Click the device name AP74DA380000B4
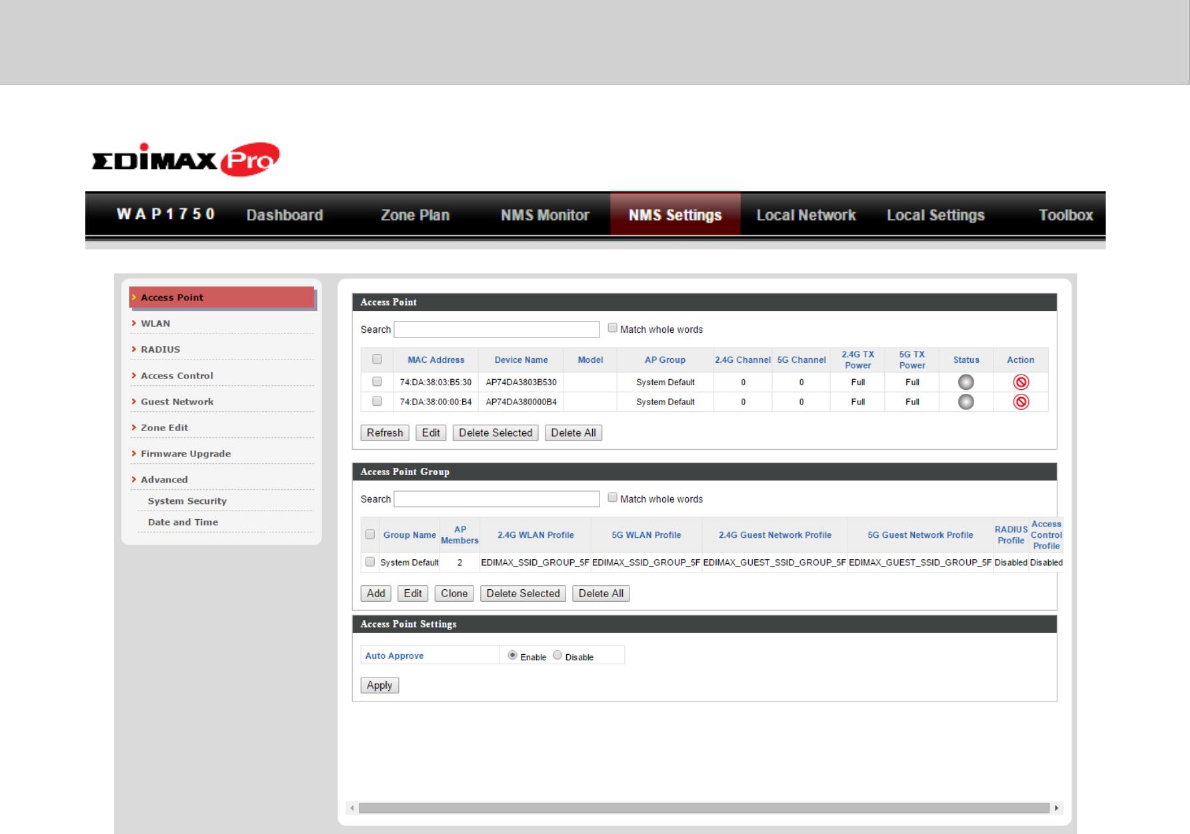Image resolution: width=1190 pixels, height=834 pixels. coord(521,401)
